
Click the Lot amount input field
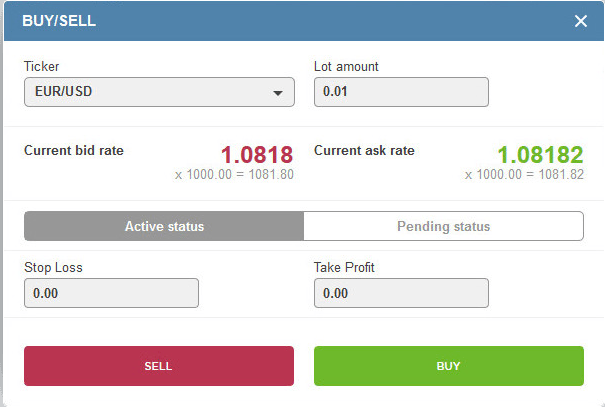coord(401,93)
